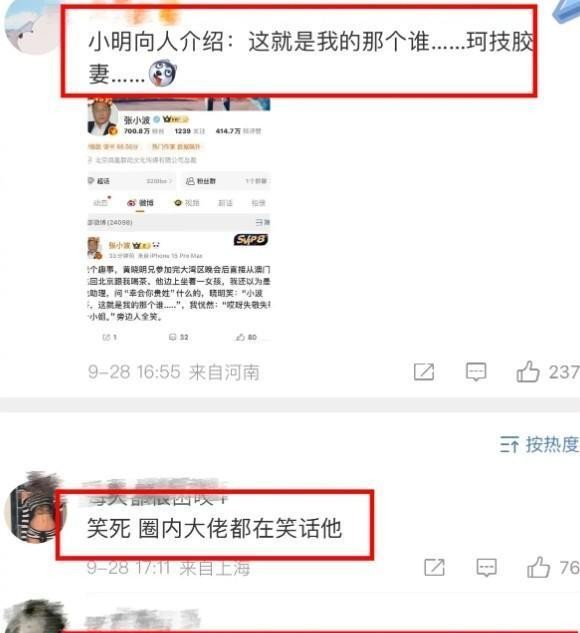Like the 笑死 圈内大佬 comment
The image size is (580, 633).
click(538, 568)
